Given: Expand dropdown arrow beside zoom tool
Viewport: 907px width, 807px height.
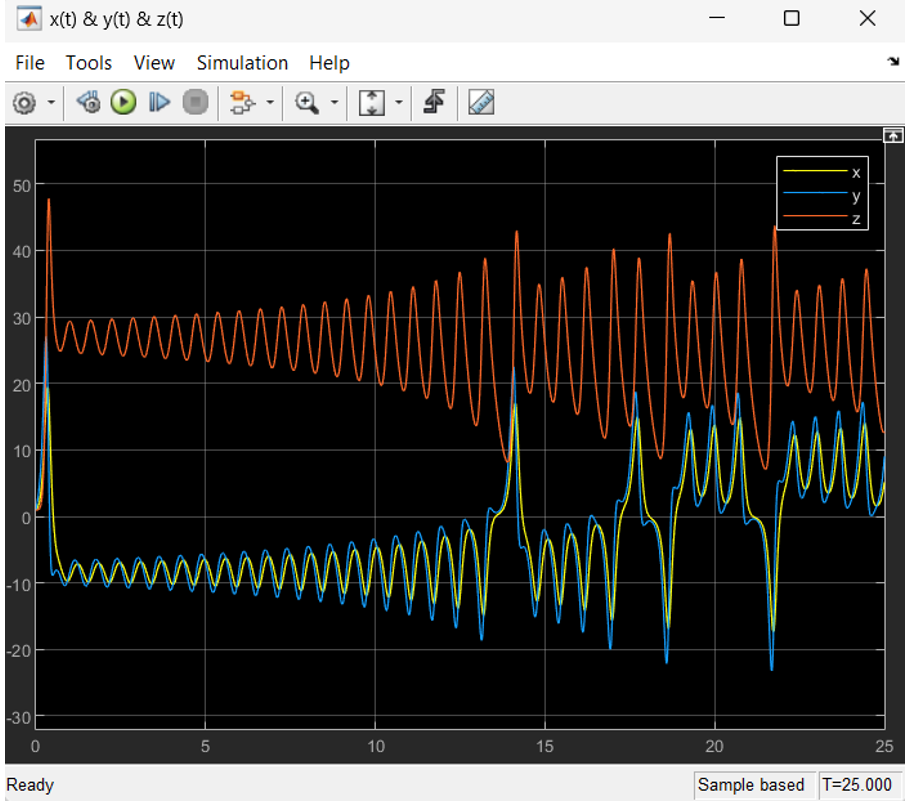Looking at the screenshot, I should click(x=334, y=103).
